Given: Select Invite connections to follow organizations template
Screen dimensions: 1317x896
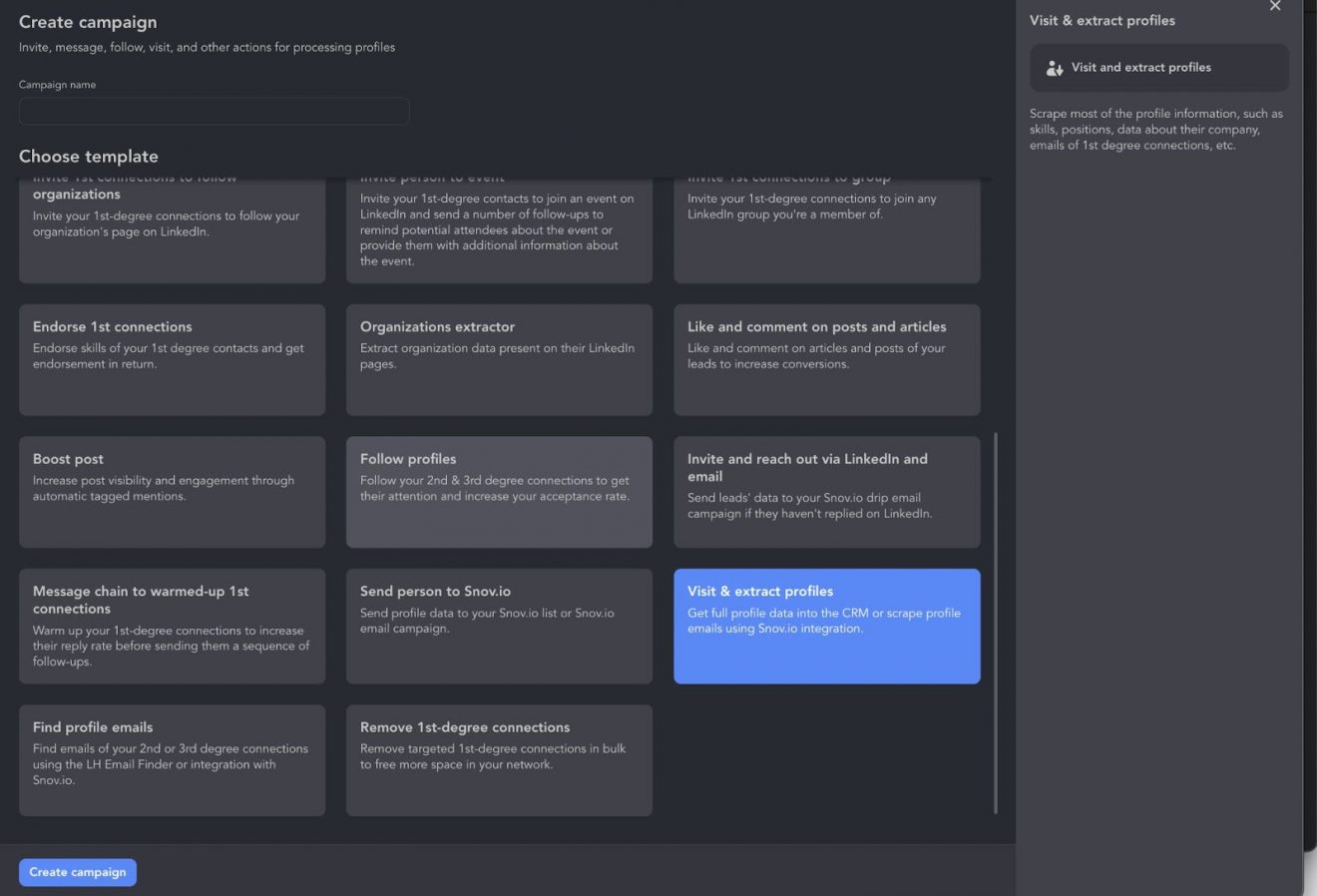Looking at the screenshot, I should (172, 229).
